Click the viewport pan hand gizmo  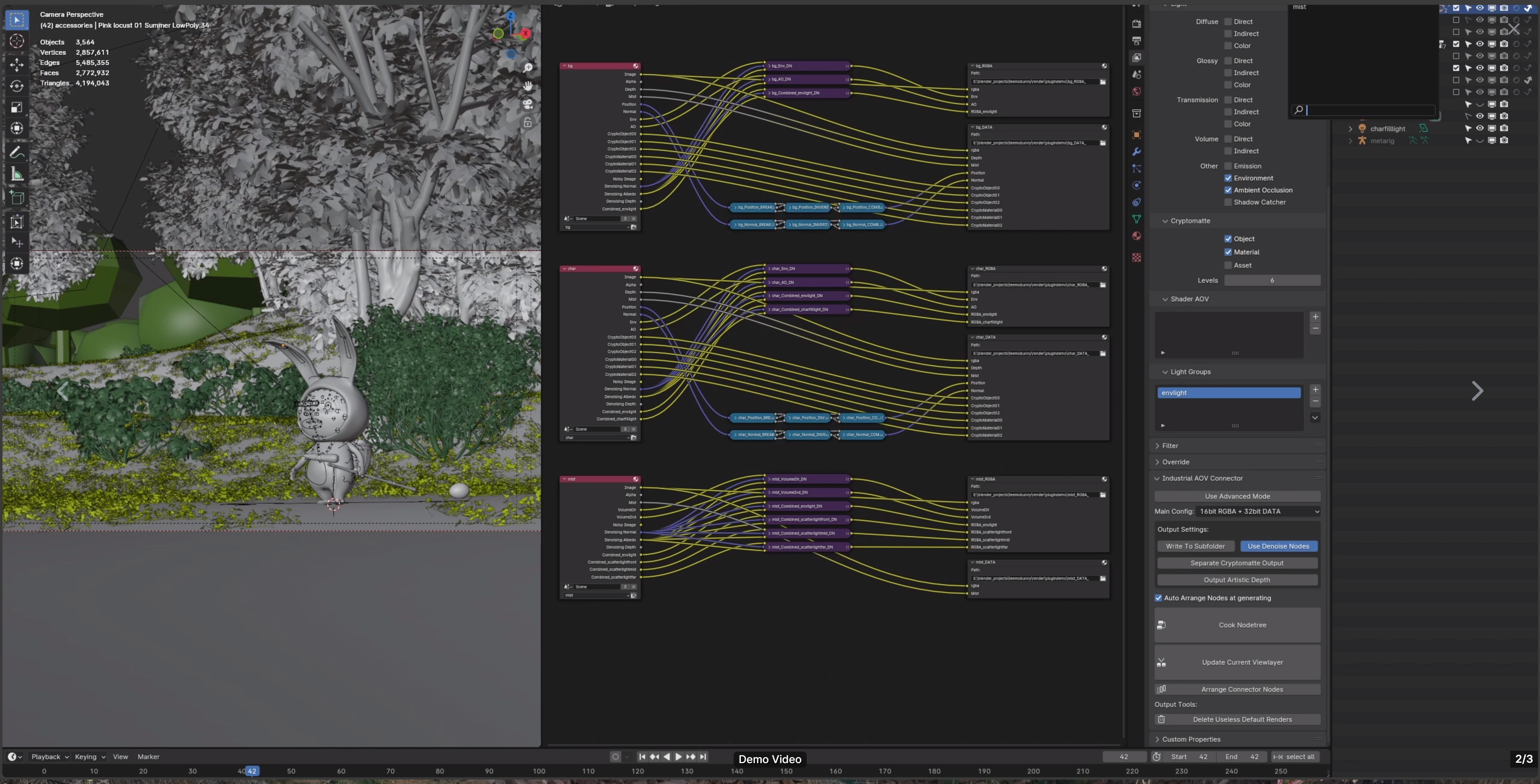click(x=528, y=86)
